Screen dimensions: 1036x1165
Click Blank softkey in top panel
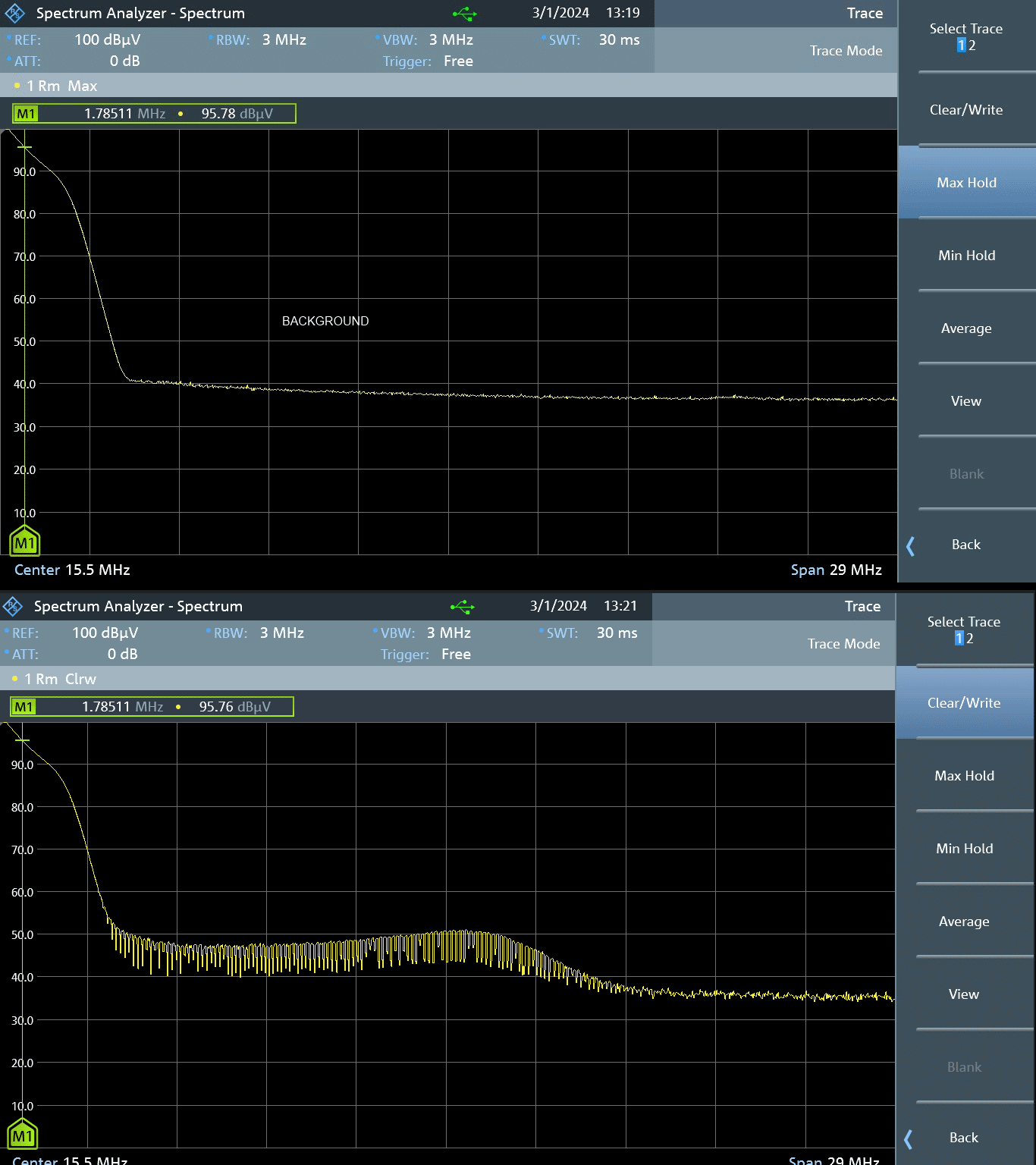(x=966, y=474)
